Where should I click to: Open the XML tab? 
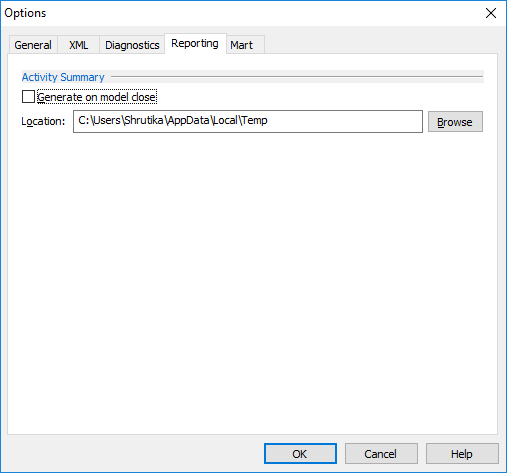[79, 45]
